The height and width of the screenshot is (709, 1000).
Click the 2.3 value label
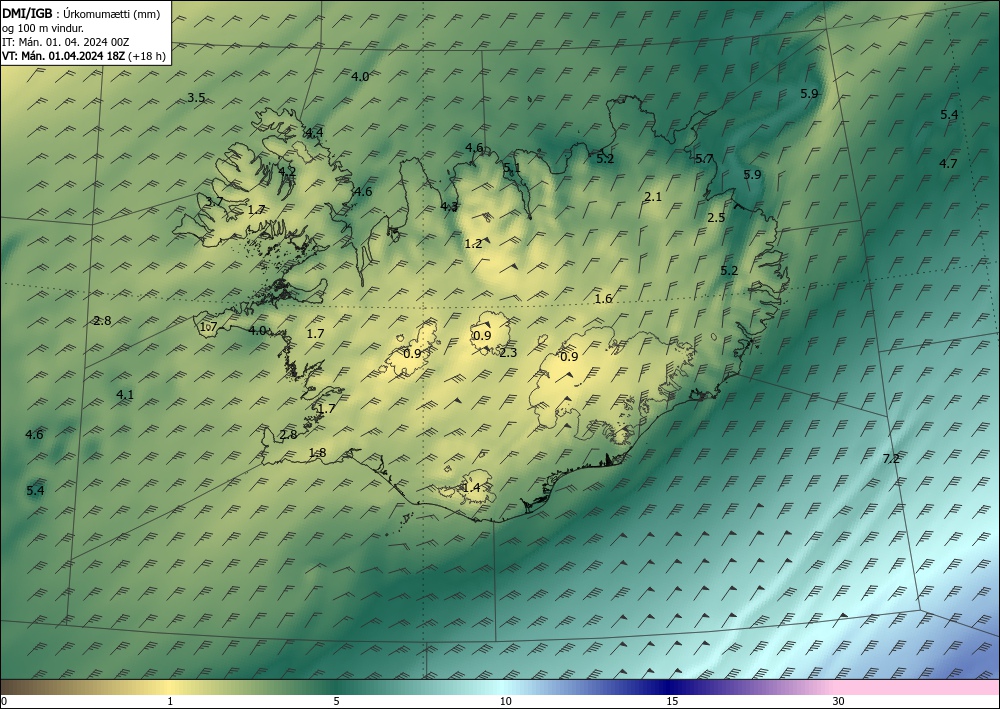pyautogui.click(x=508, y=353)
